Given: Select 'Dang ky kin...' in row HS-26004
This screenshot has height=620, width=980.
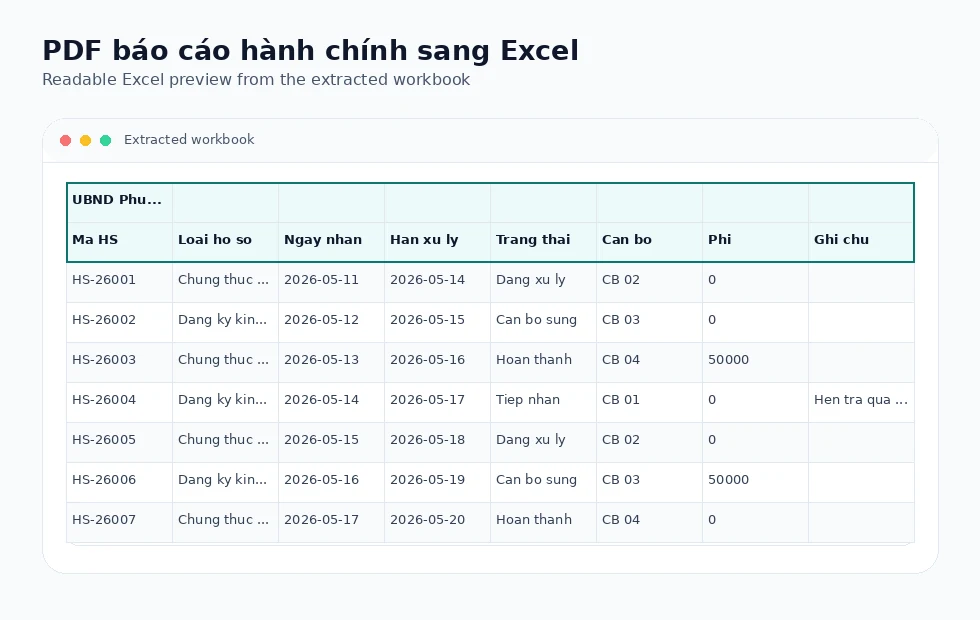Looking at the screenshot, I should pyautogui.click(x=226, y=402).
